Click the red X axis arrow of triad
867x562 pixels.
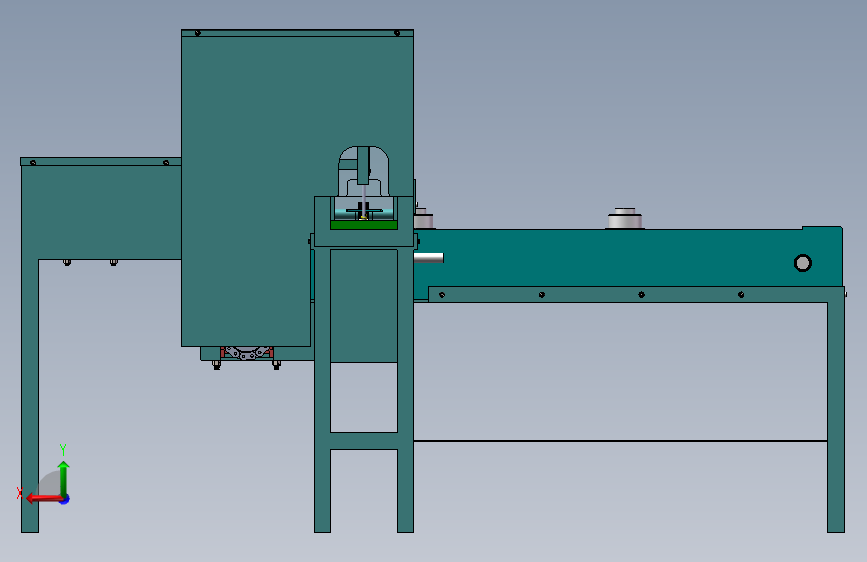coord(43,498)
